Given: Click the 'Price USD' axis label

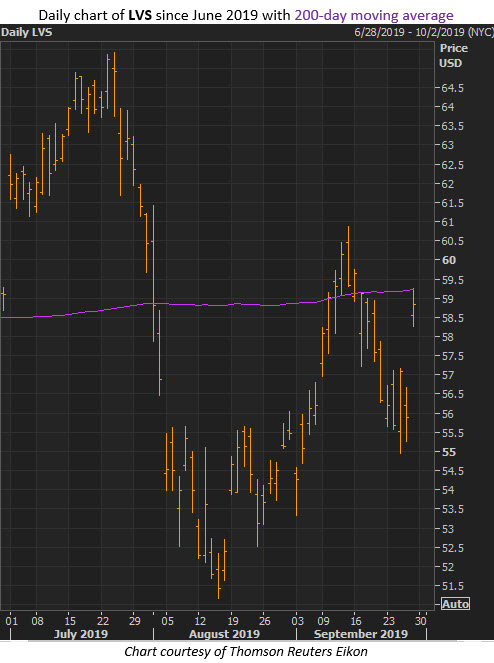Looking at the screenshot, I should point(453,56).
